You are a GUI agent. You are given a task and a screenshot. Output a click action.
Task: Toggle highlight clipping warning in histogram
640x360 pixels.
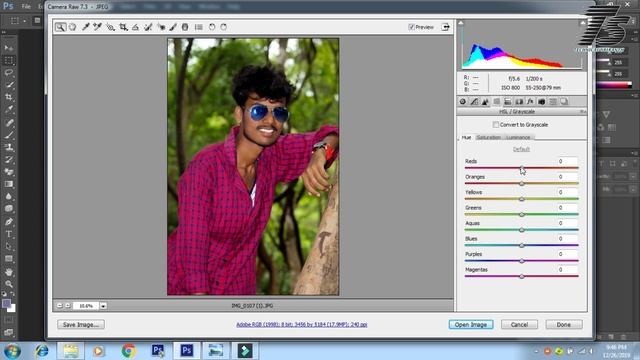tap(583, 23)
